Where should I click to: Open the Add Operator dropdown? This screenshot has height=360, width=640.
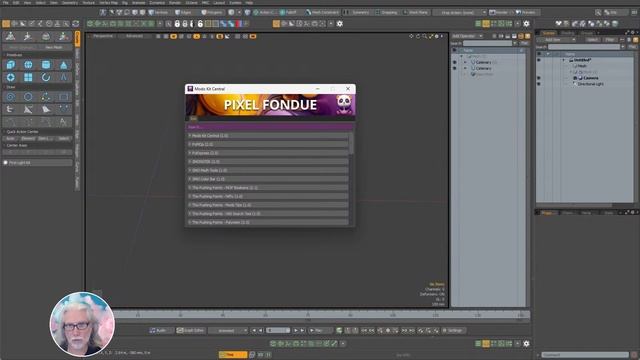point(467,36)
